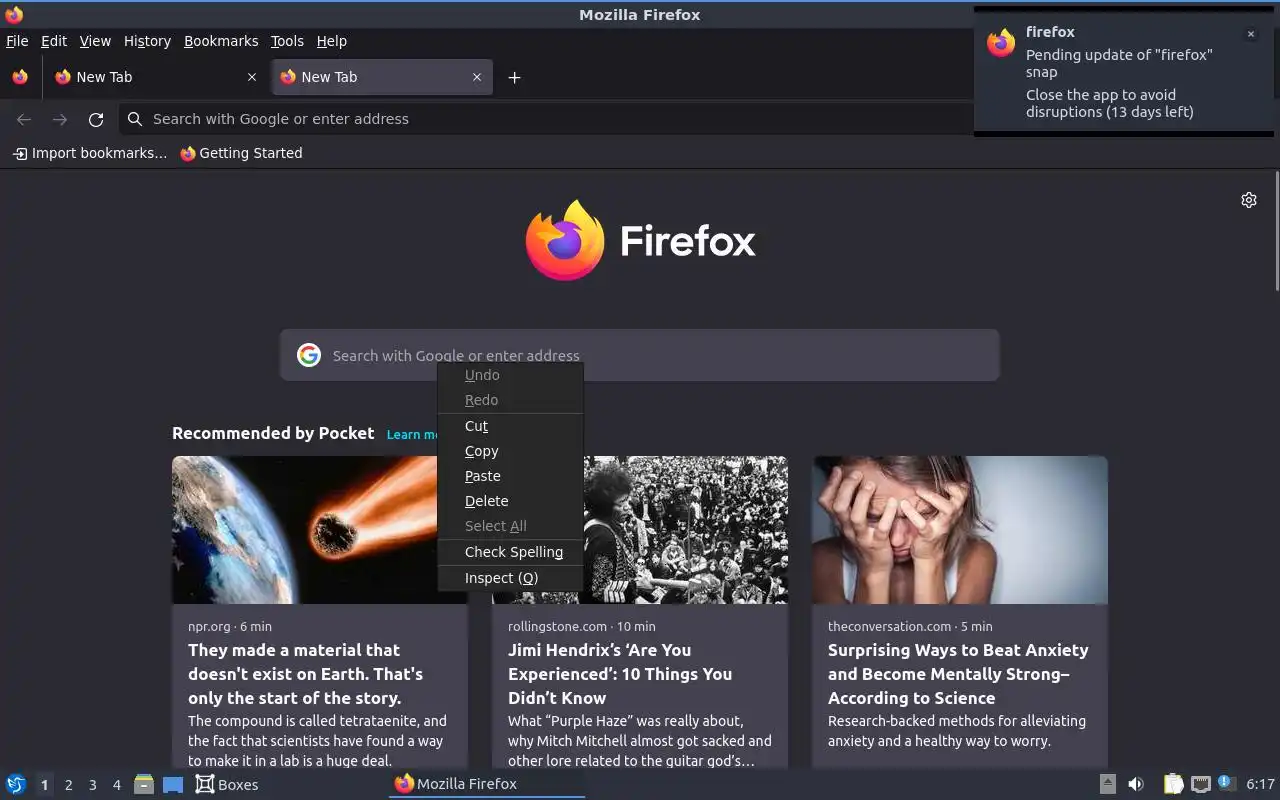Open the npr.org tetrataenite article headline

[305, 674]
